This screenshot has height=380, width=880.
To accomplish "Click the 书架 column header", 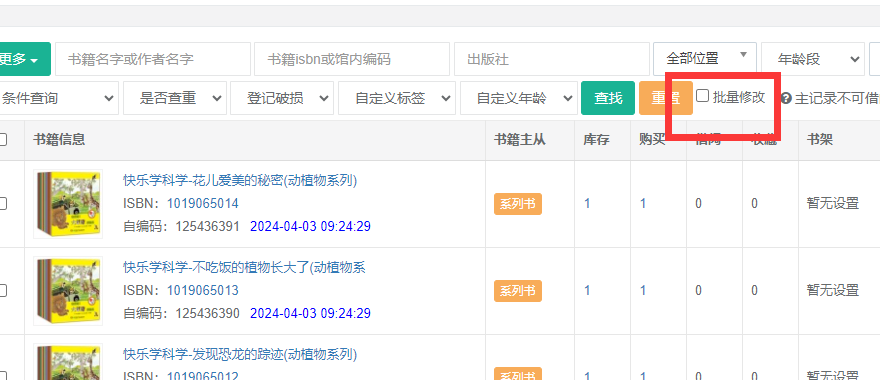I will pyautogui.click(x=820, y=139).
